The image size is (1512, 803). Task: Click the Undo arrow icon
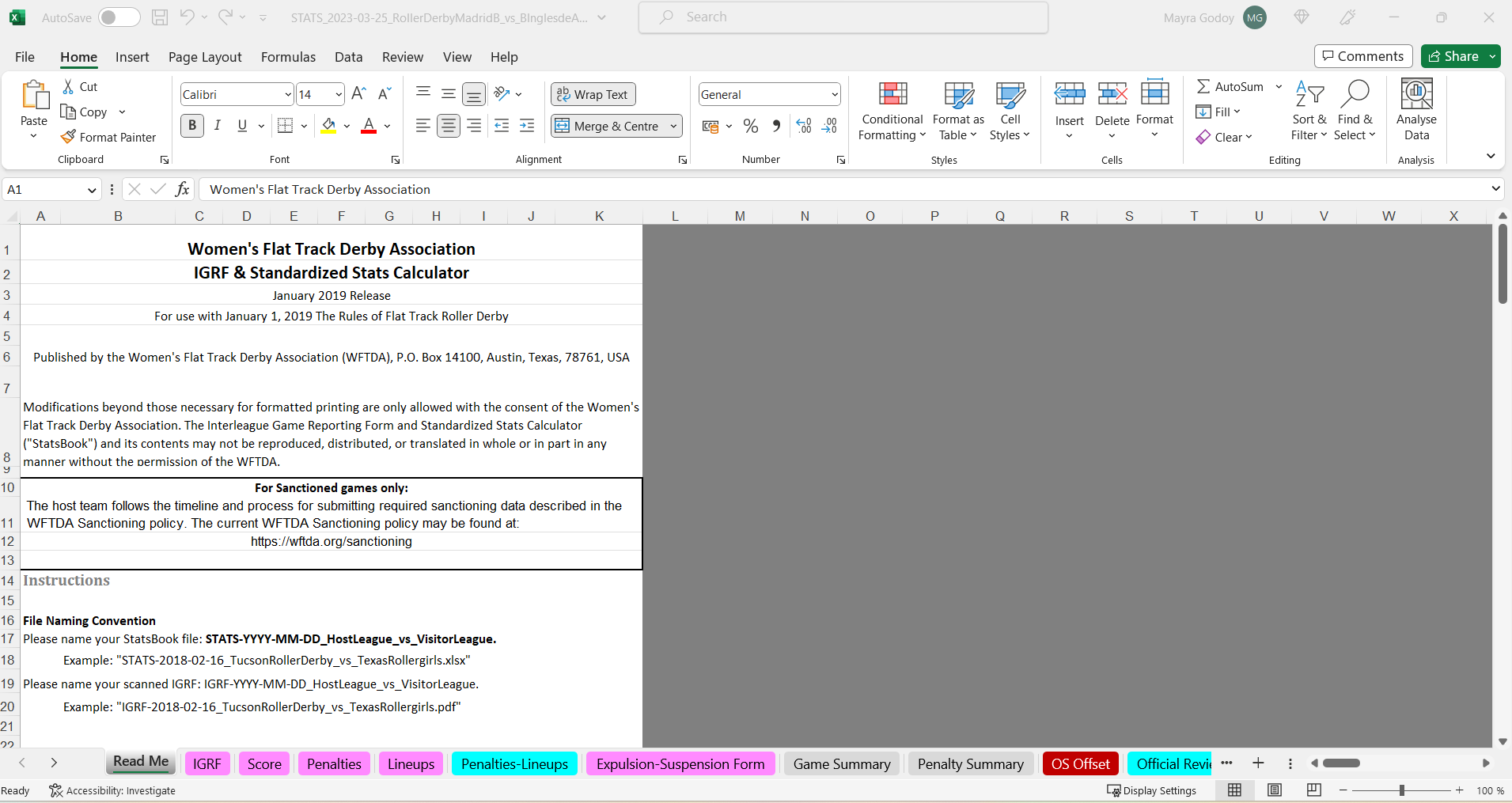(x=187, y=17)
